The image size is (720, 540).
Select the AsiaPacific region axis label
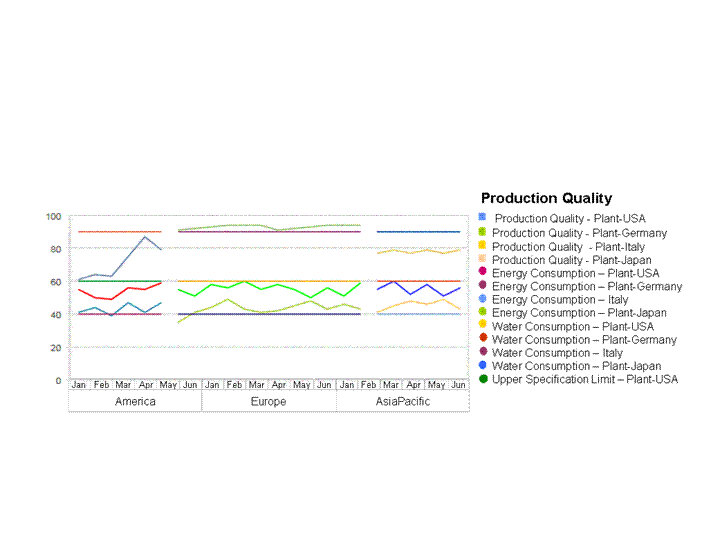pos(403,402)
